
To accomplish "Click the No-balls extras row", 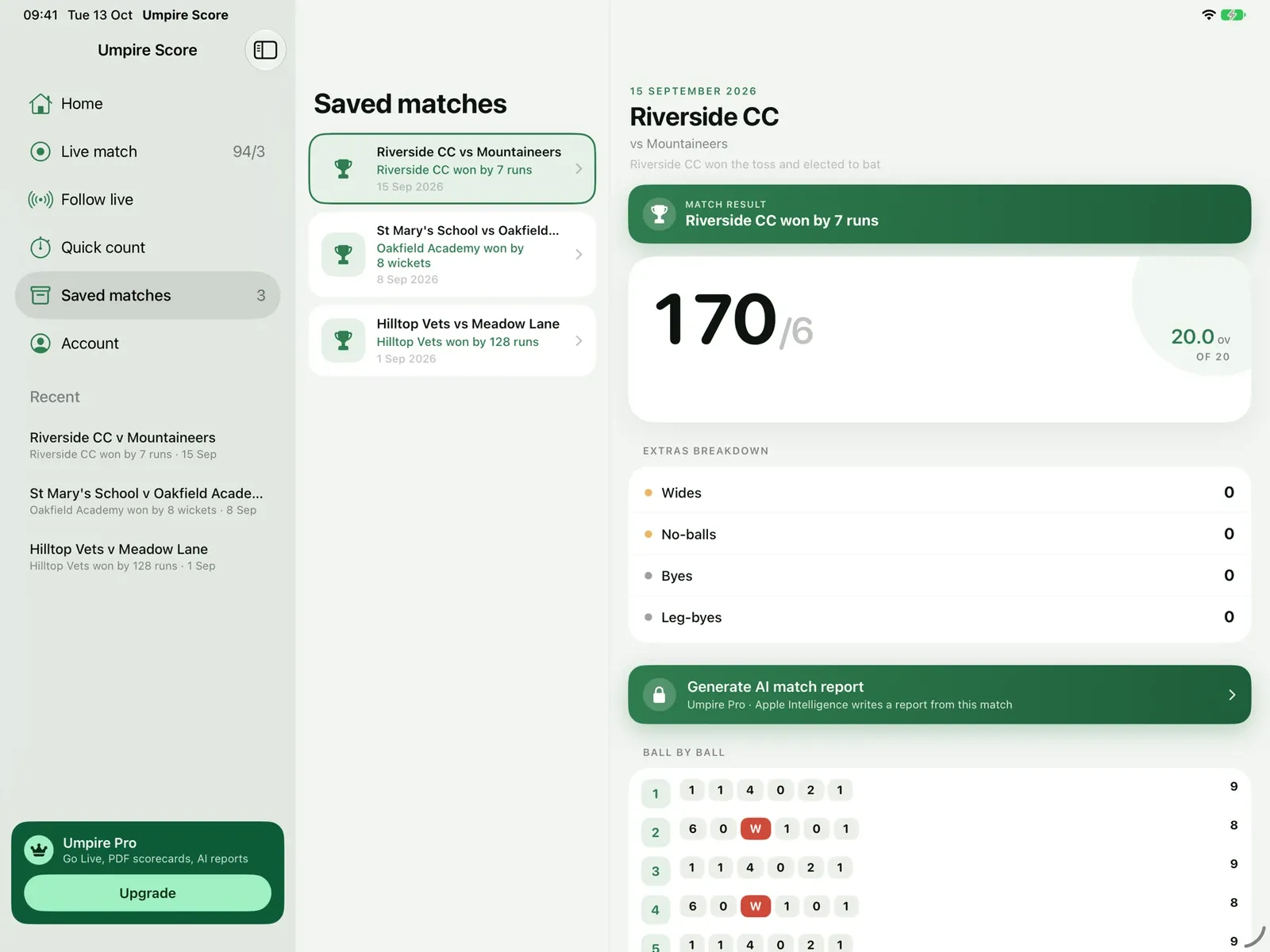I will point(940,534).
